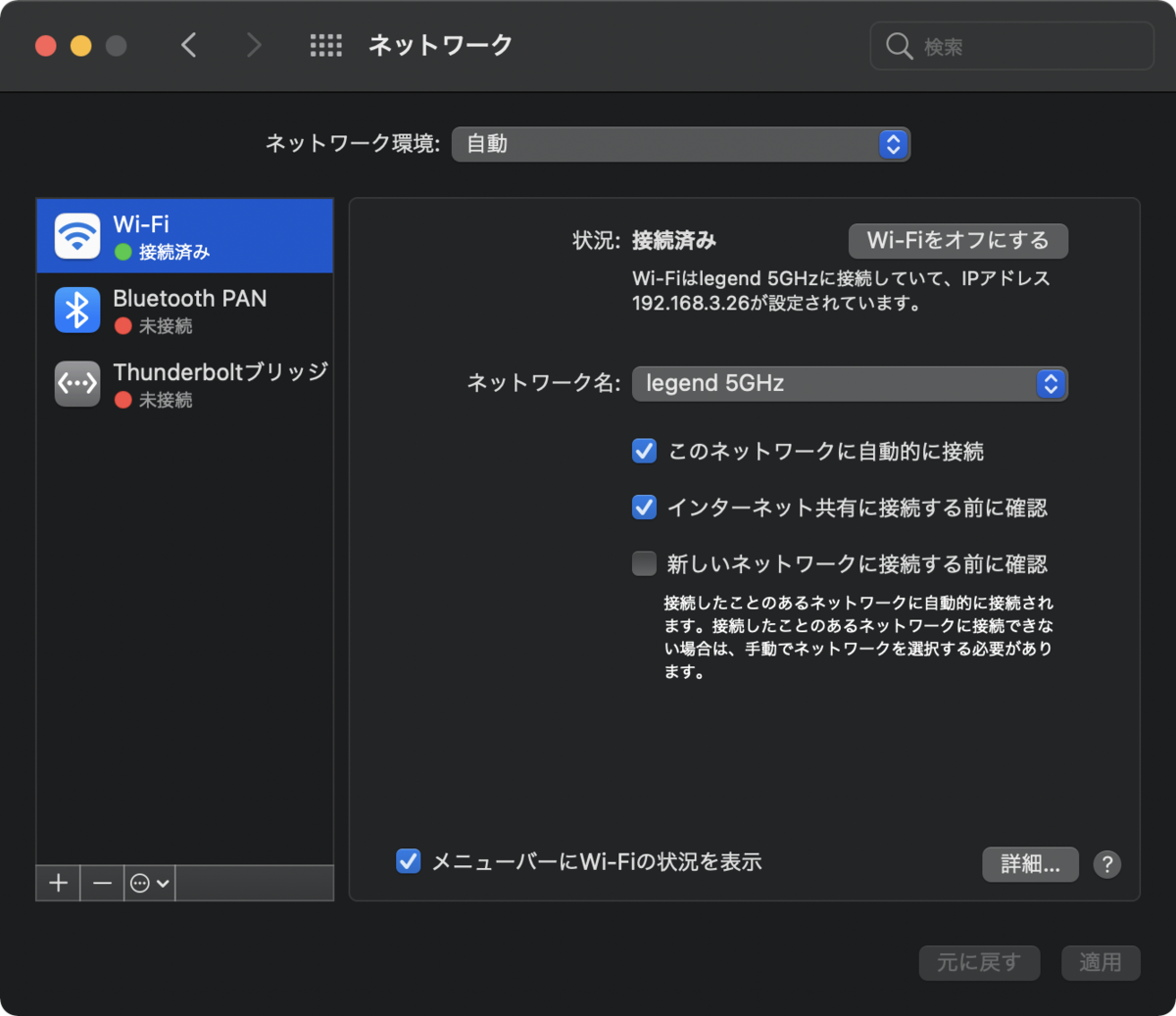Click the Bluetooth PAN service icon
The height and width of the screenshot is (1016, 1176).
[77, 310]
